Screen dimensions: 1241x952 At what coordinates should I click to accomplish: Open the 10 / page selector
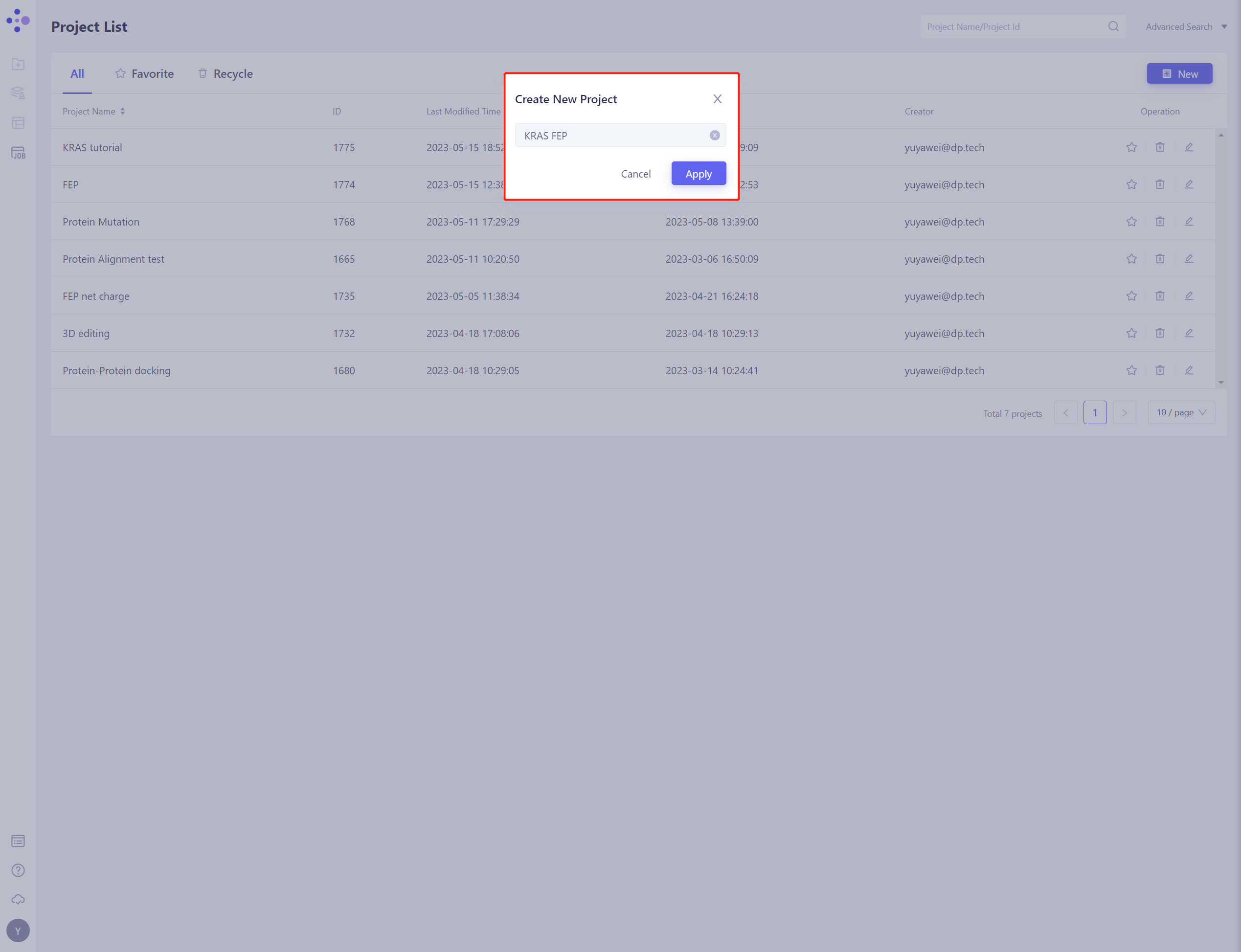(1181, 412)
